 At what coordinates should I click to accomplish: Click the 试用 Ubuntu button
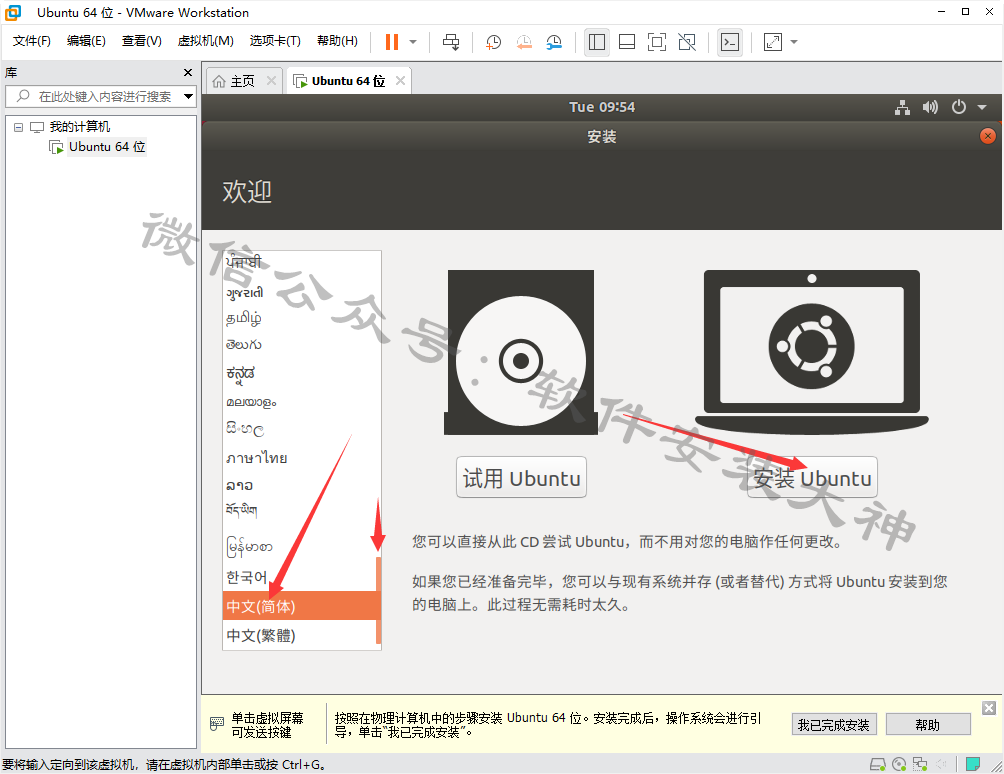521,478
